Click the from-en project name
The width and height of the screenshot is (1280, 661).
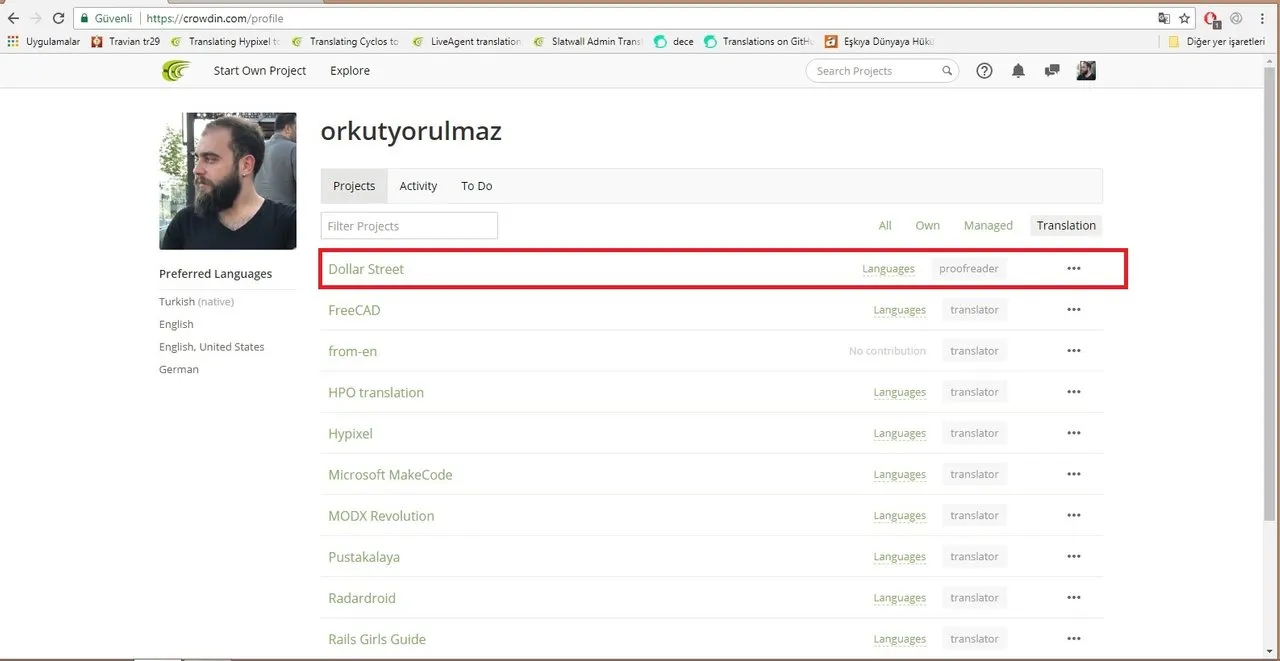(x=352, y=352)
